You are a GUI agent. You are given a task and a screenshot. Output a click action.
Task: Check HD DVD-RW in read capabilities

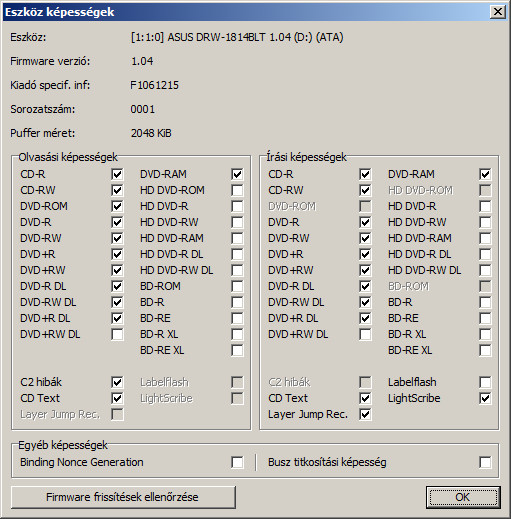(237, 222)
